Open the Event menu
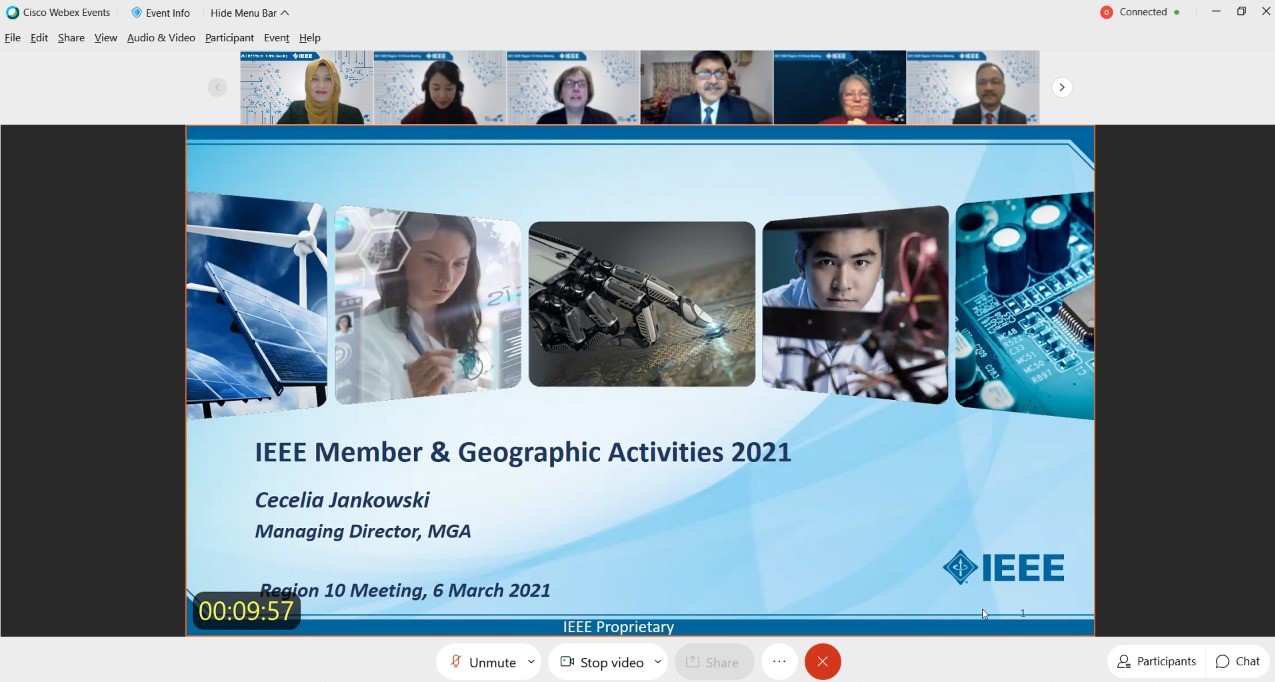The height and width of the screenshot is (682, 1275). [x=277, y=38]
